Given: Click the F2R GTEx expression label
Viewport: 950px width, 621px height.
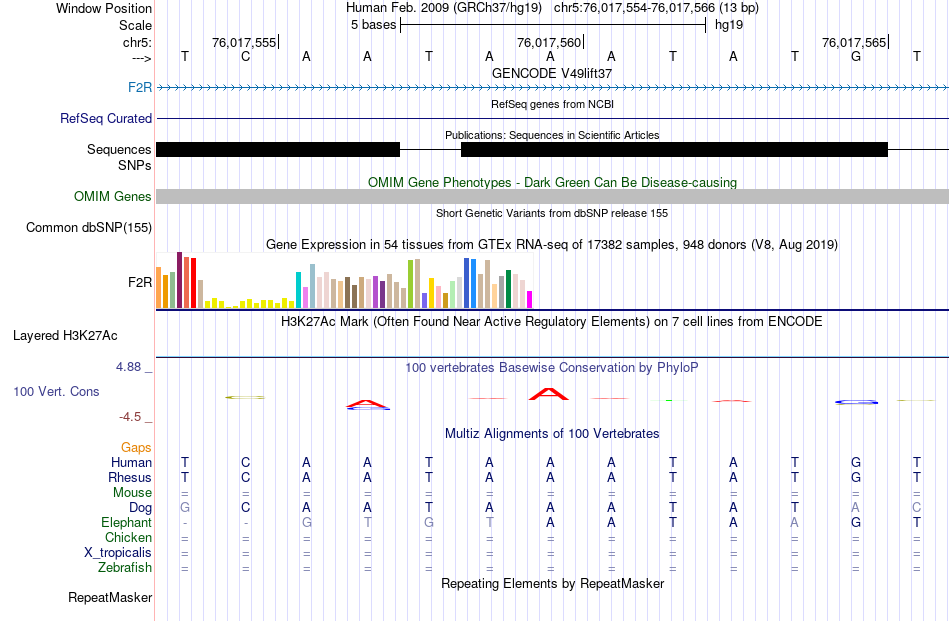Looking at the screenshot, I should point(140,282).
